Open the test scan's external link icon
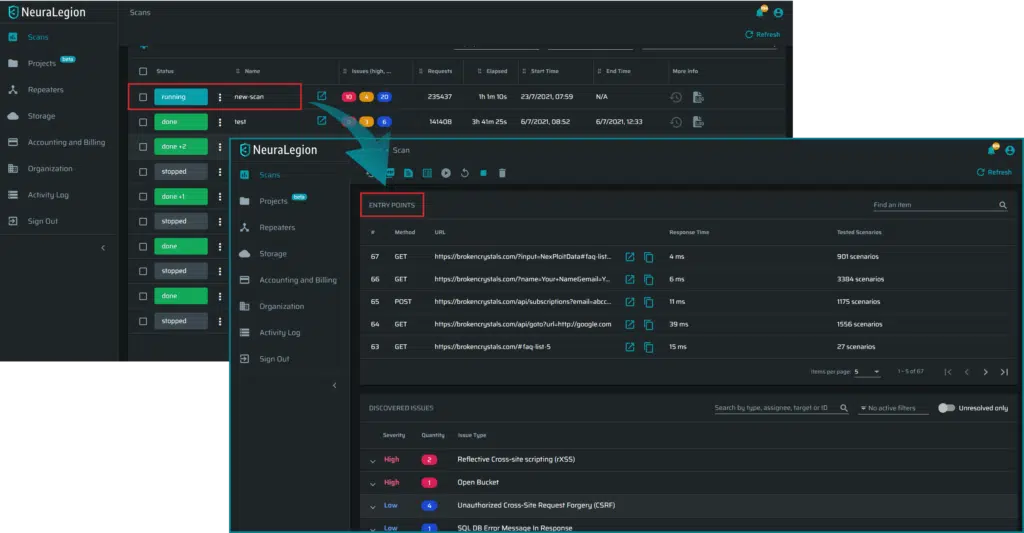The image size is (1024, 533). point(321,121)
